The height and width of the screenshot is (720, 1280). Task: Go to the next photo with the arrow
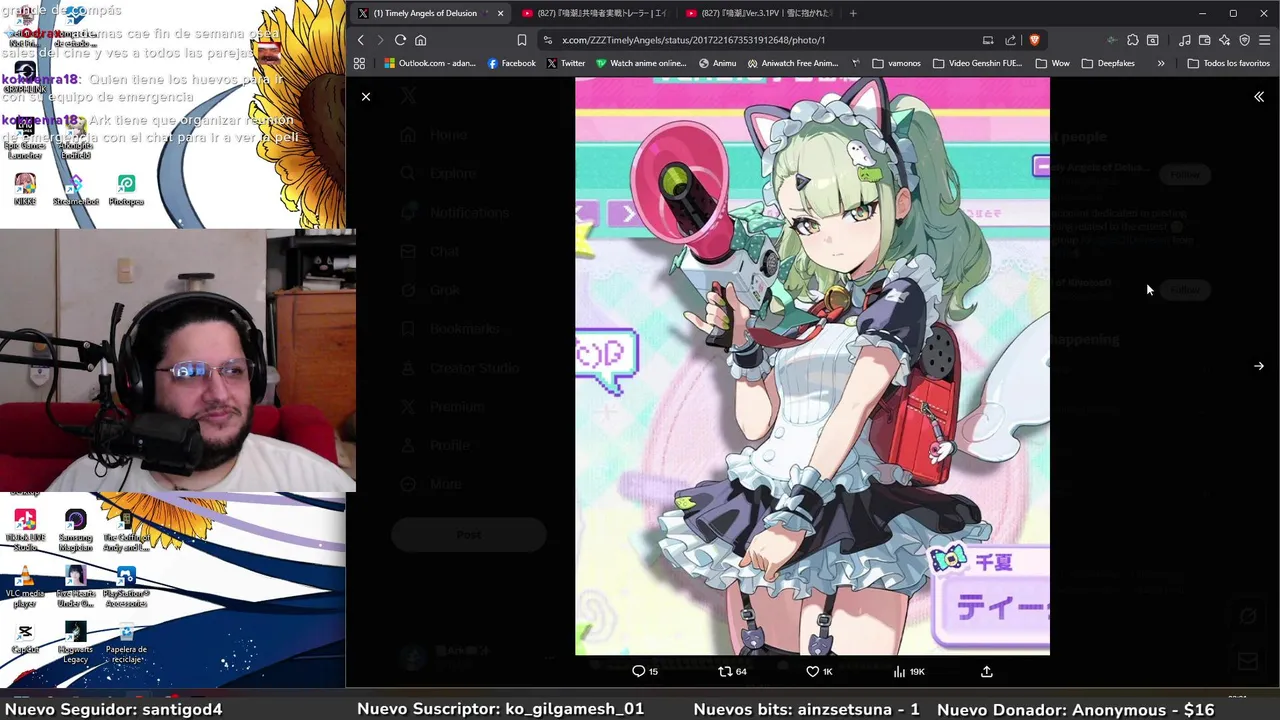coord(1259,366)
